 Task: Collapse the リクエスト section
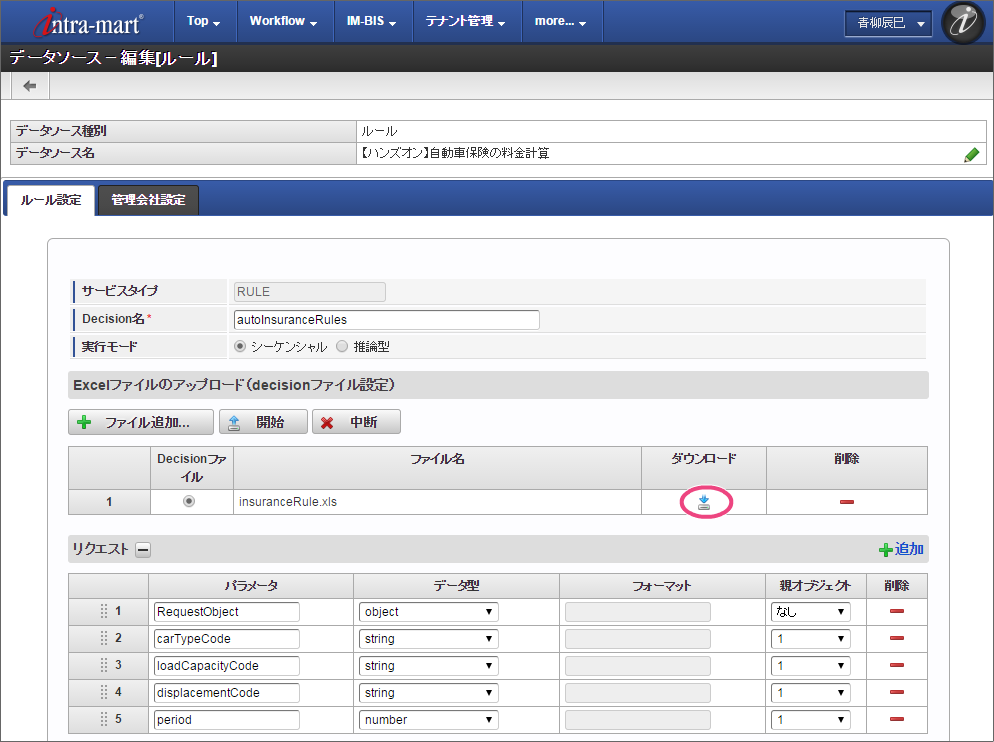click(143, 549)
